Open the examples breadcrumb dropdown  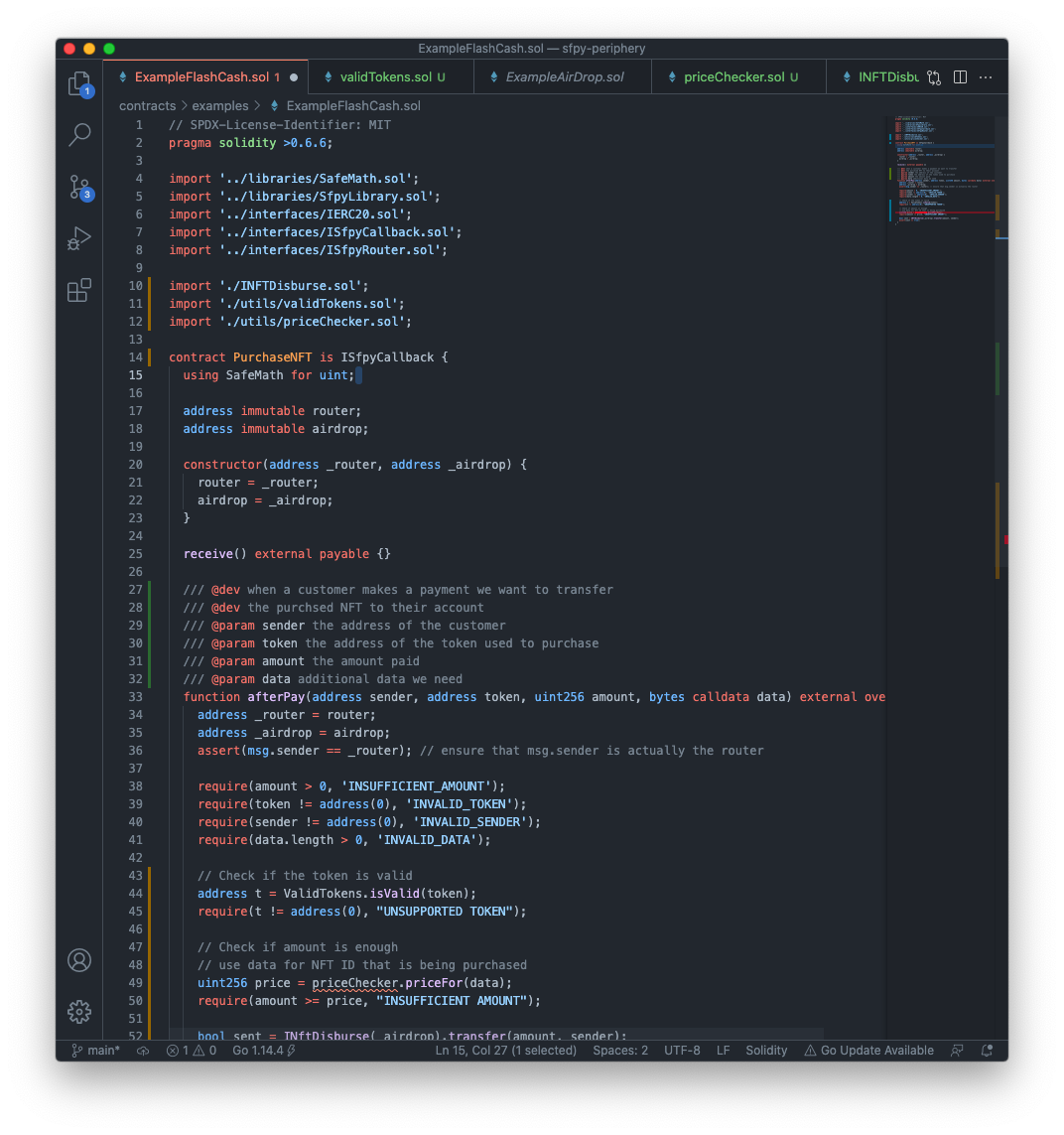[220, 105]
